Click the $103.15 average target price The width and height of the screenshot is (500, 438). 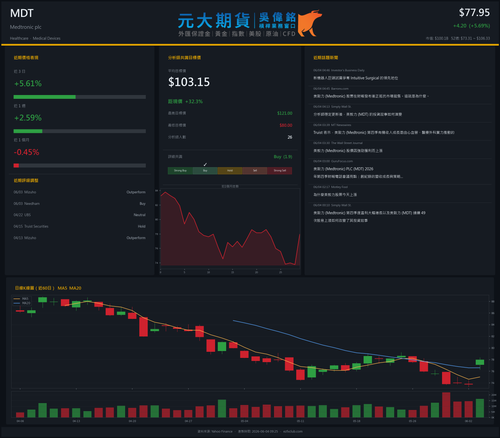point(189,82)
